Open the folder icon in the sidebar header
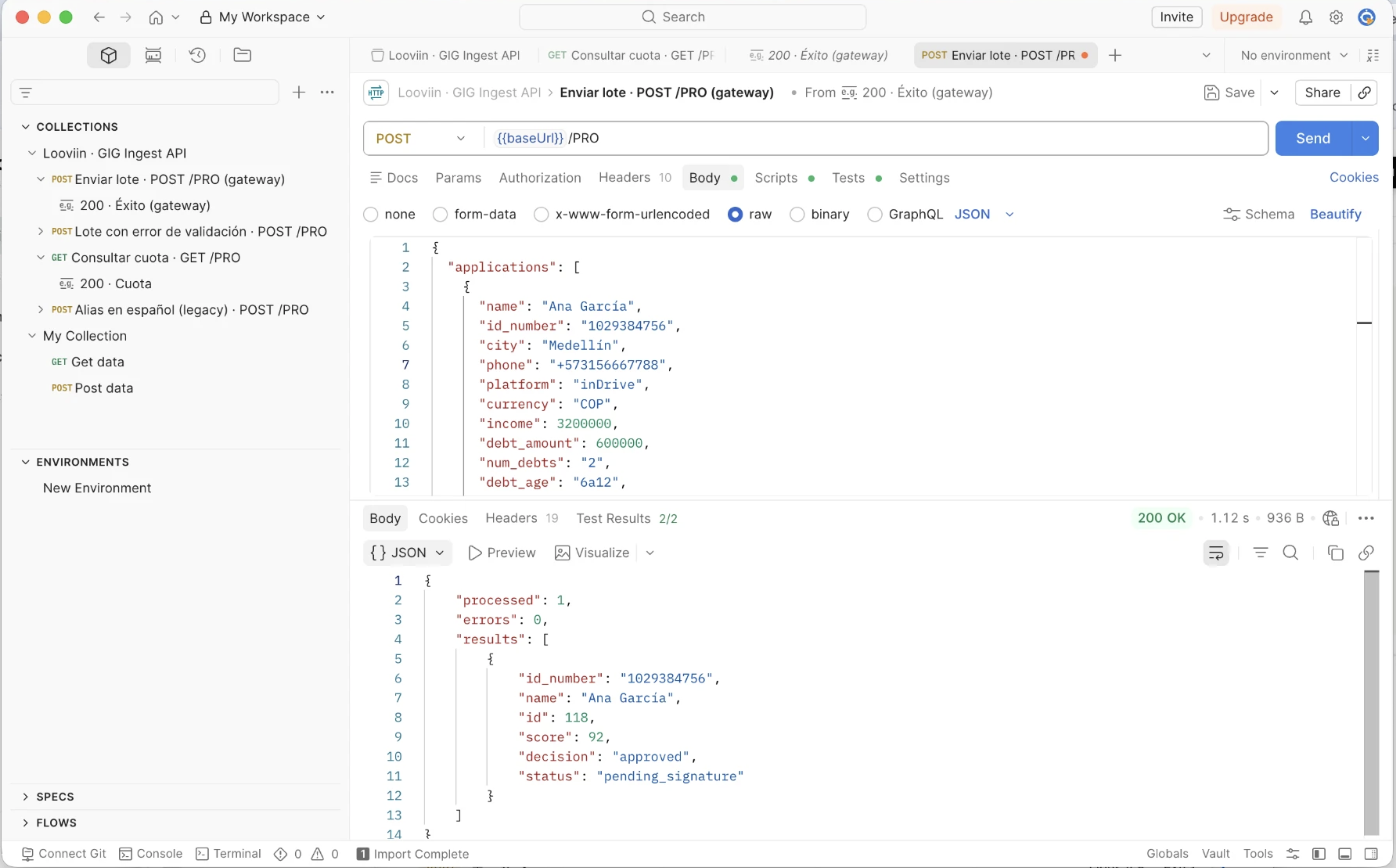 pyautogui.click(x=242, y=56)
